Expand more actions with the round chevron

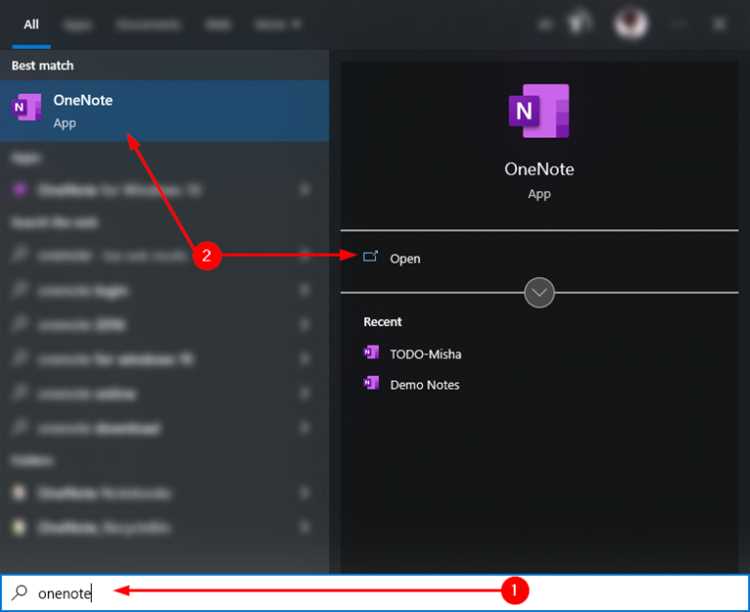tap(539, 292)
